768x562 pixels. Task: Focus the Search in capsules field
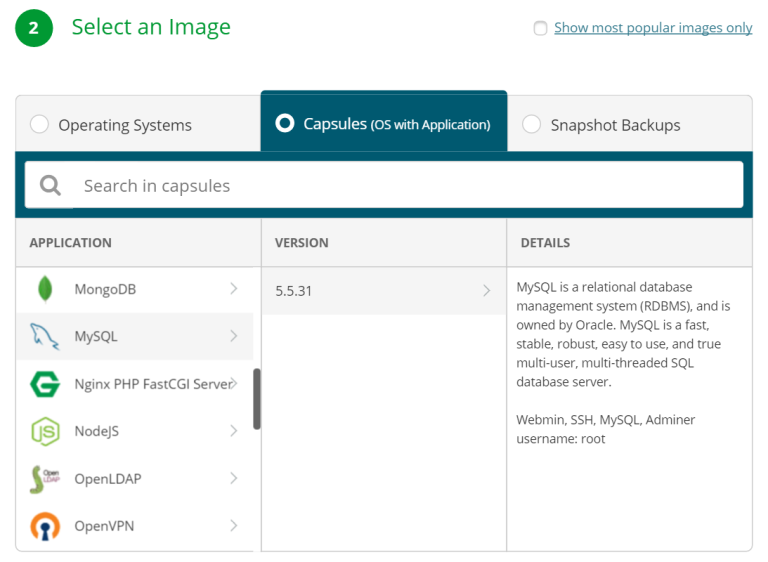tap(400, 186)
